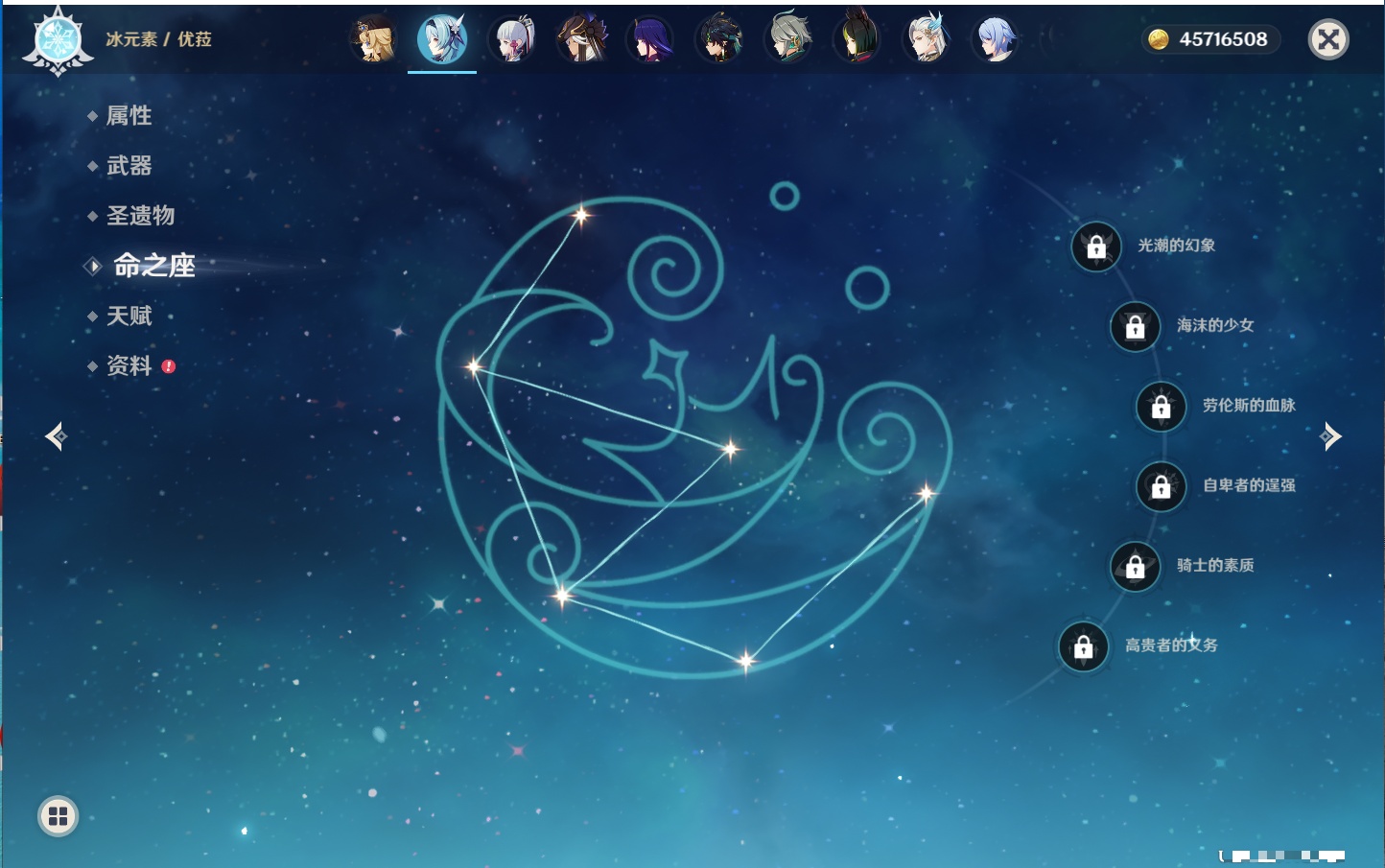Click the constellation name 劳伦斯的血脉

tap(1250, 406)
